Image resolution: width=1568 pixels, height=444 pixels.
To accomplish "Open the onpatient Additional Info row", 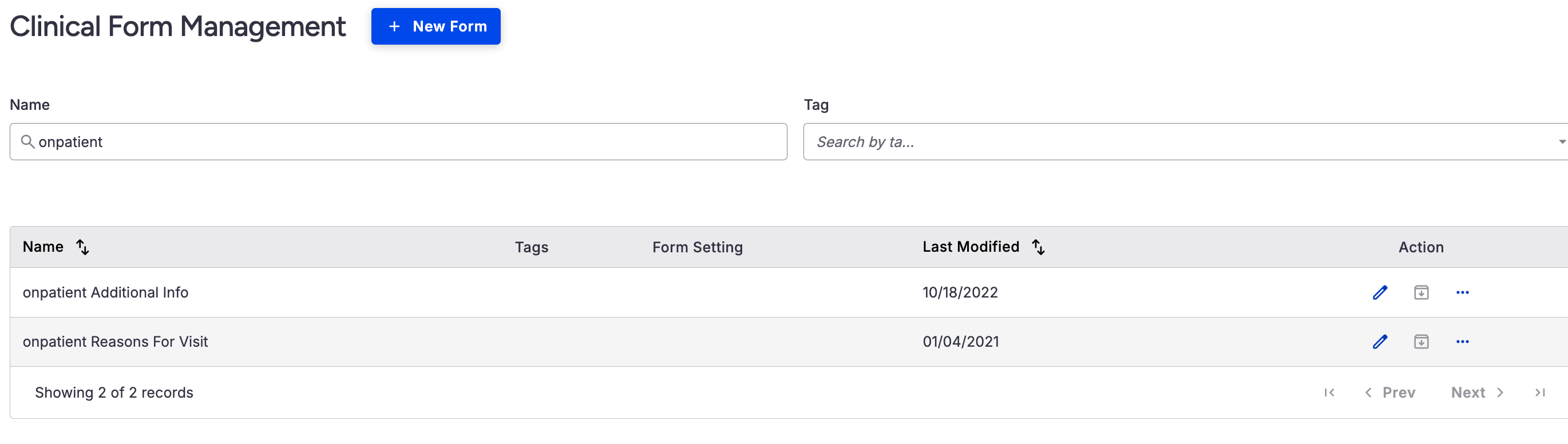I will coord(105,292).
